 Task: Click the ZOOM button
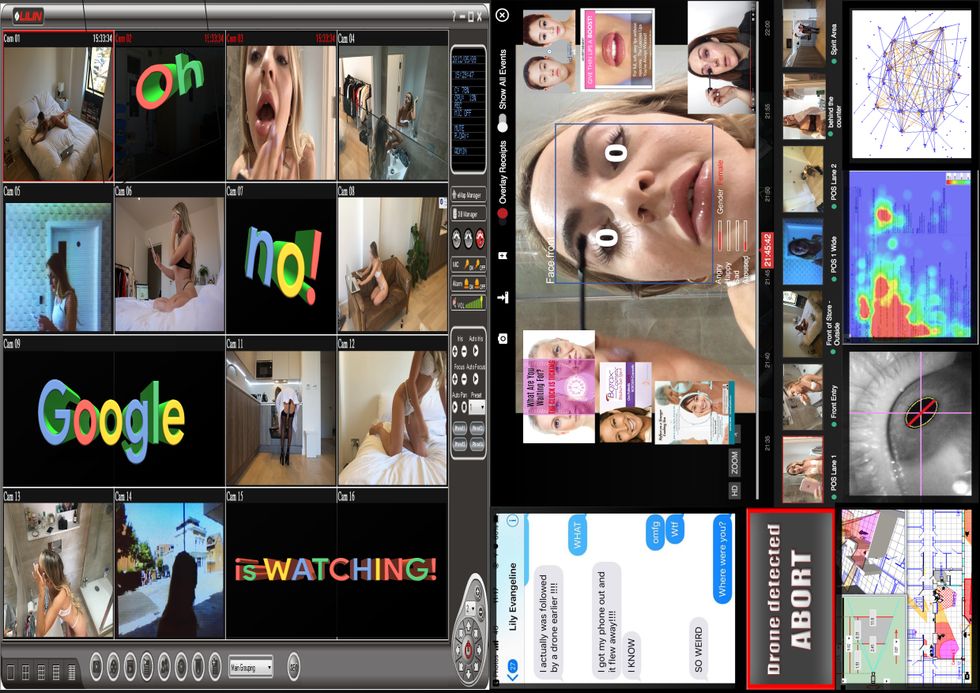click(x=735, y=463)
